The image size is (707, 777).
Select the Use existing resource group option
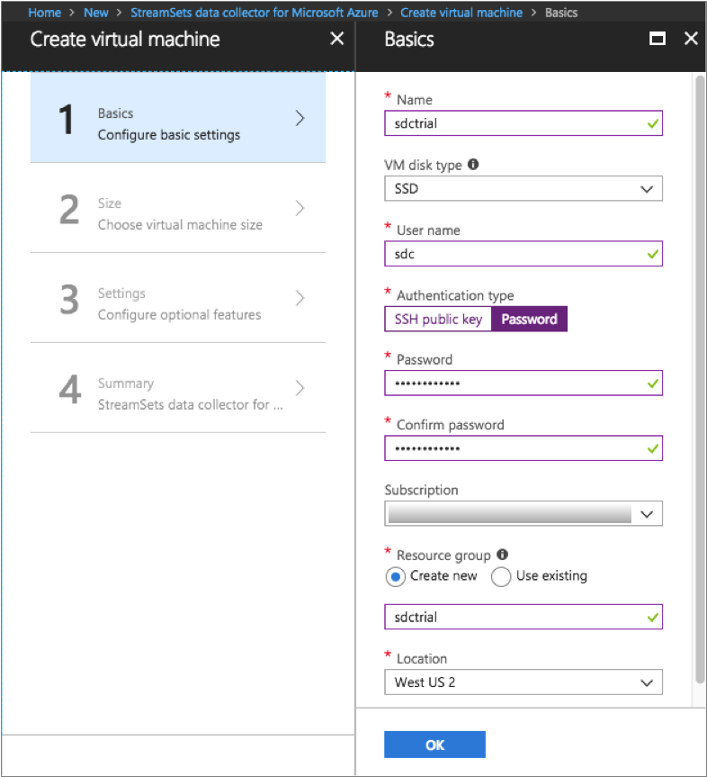point(501,577)
